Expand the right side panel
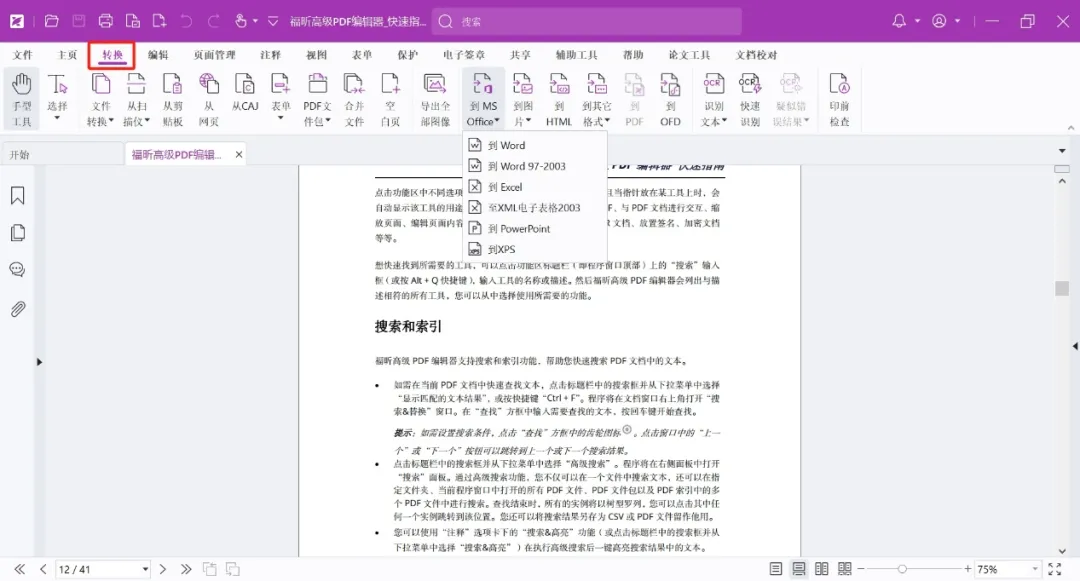This screenshot has height=581, width=1080. point(1074,346)
